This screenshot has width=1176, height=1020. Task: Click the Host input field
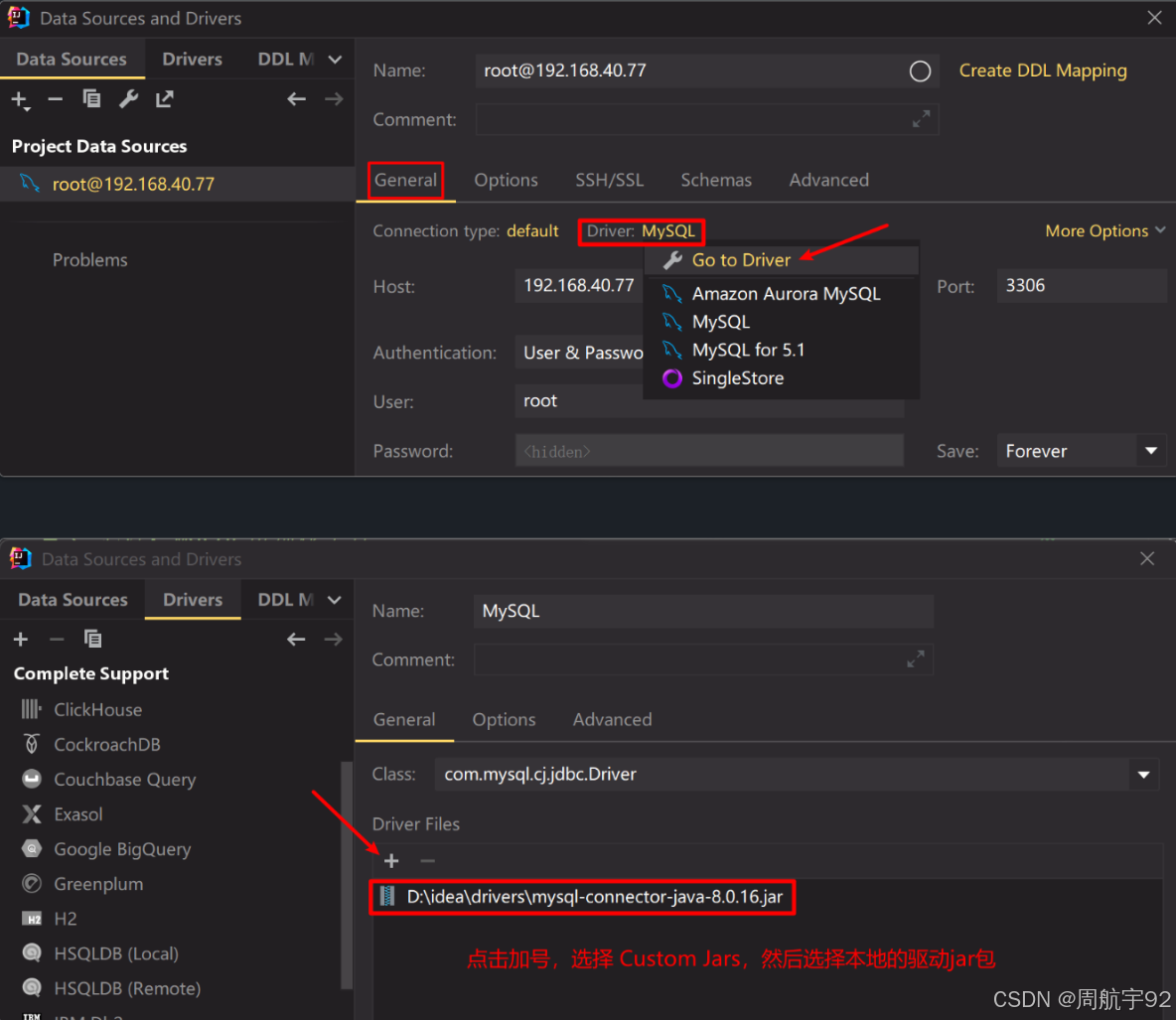pos(579,286)
